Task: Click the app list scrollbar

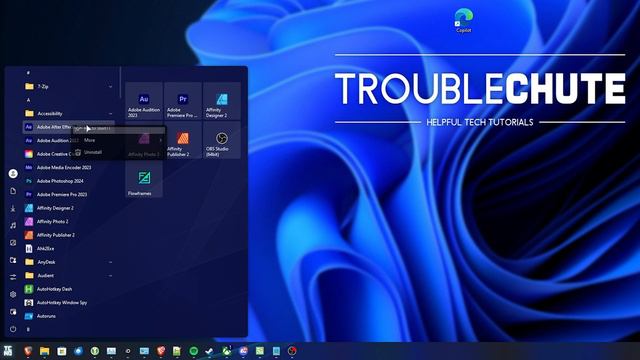Action: click(120, 82)
